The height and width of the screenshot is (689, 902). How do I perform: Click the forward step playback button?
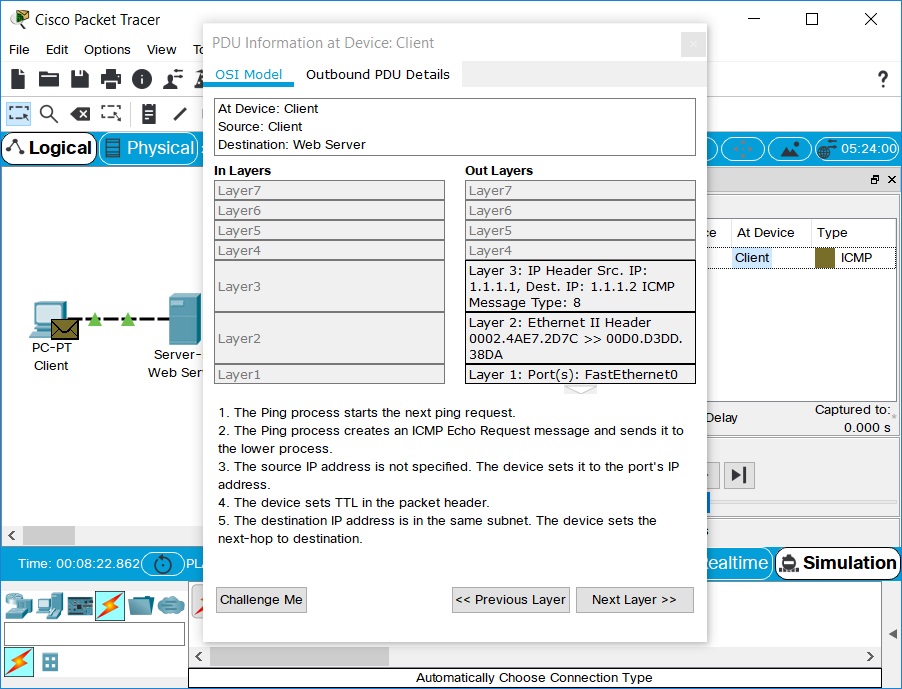[738, 475]
